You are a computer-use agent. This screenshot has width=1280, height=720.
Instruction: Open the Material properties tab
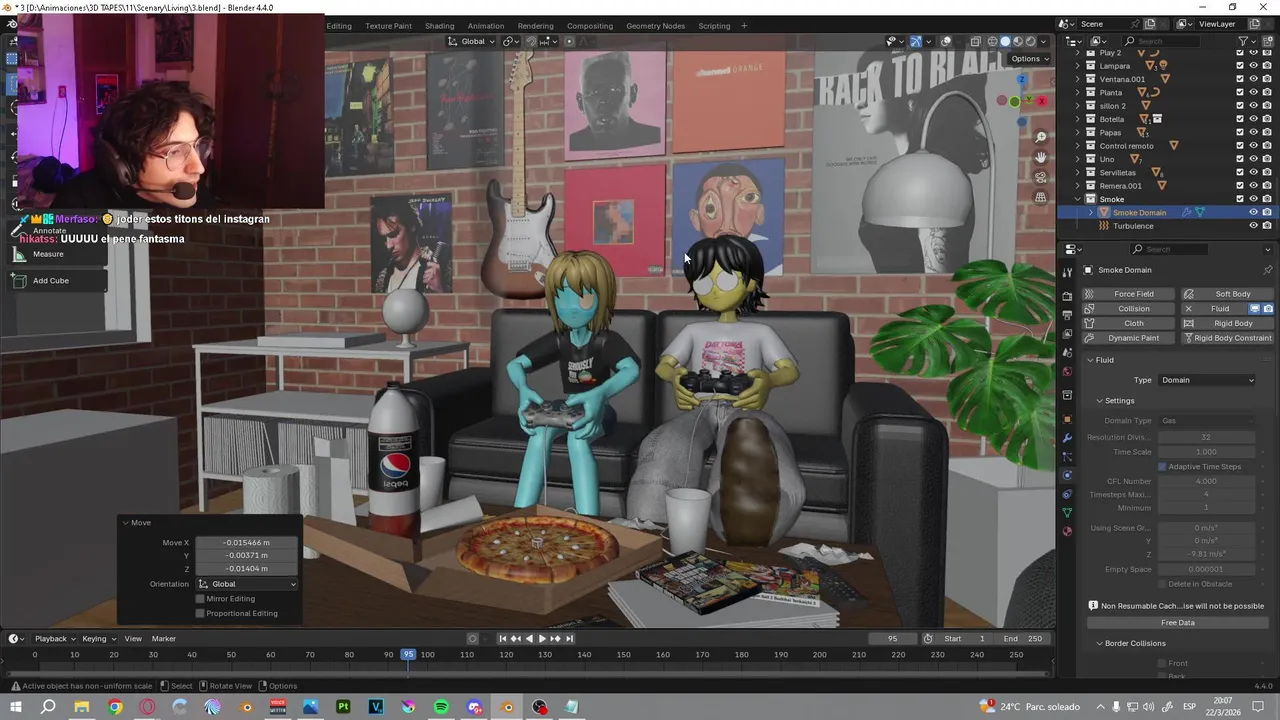point(1067,531)
